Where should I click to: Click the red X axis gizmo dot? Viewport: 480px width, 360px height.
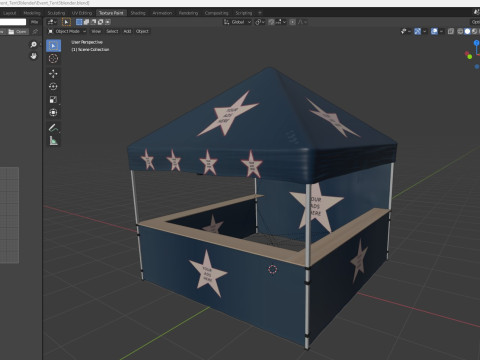click(467, 53)
